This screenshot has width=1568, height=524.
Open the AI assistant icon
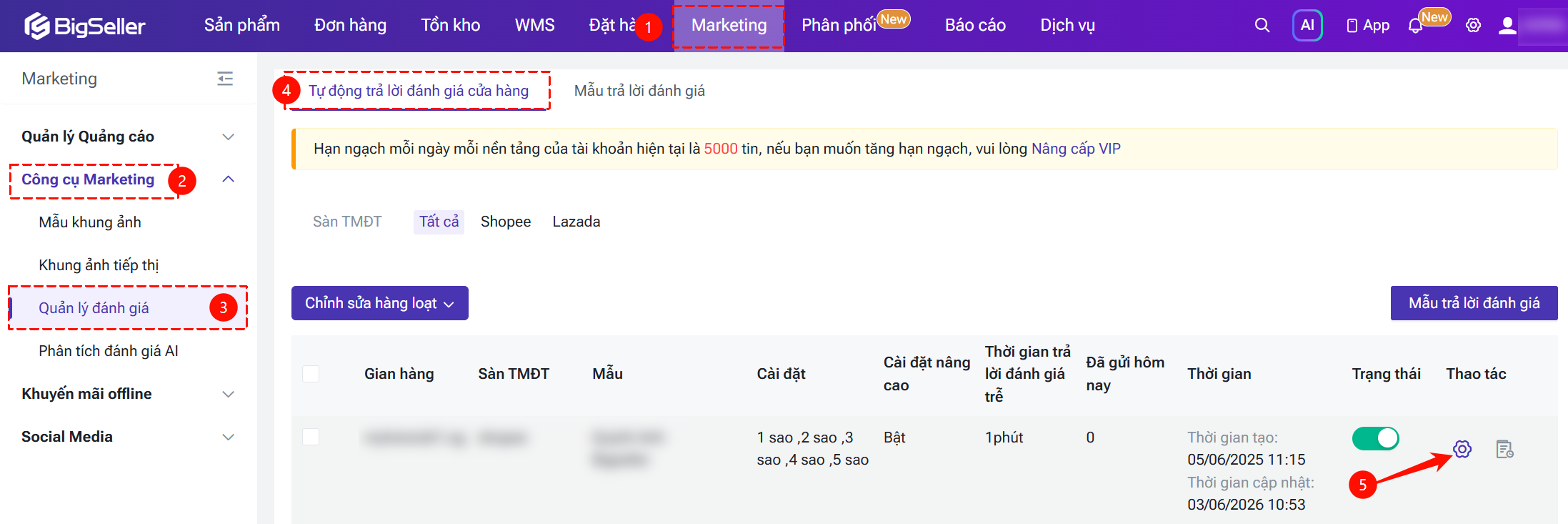tap(1307, 25)
